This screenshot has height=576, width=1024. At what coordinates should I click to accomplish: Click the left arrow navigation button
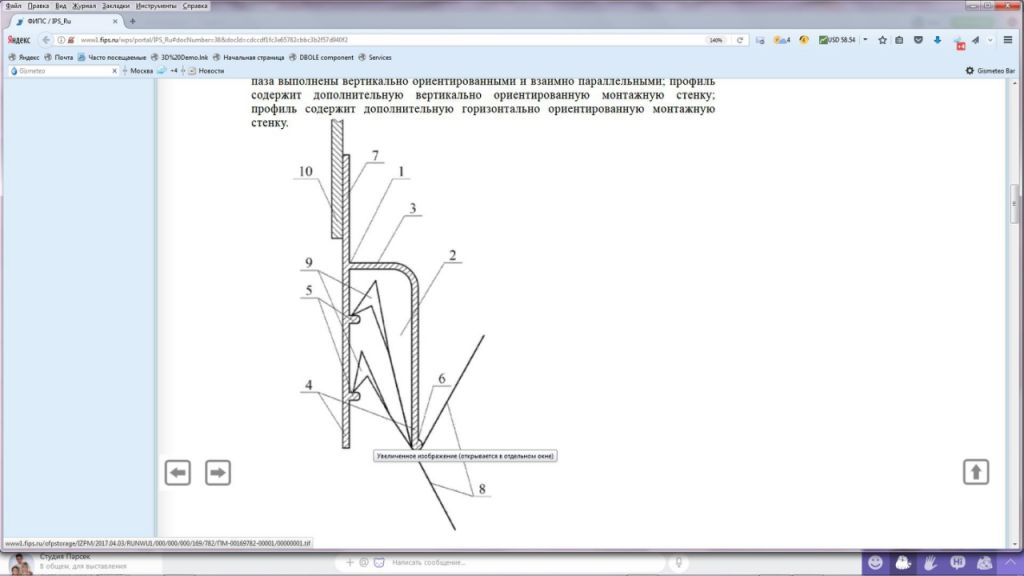coord(177,473)
